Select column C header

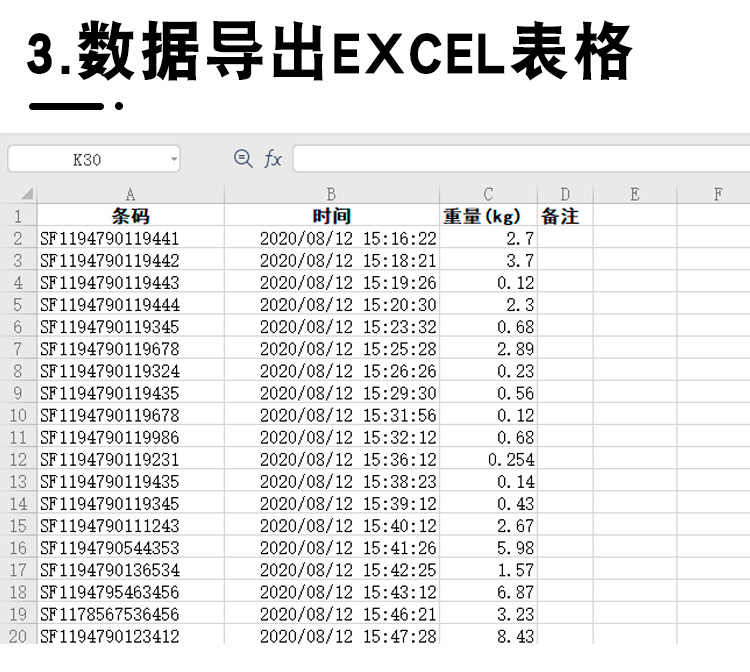(x=488, y=194)
